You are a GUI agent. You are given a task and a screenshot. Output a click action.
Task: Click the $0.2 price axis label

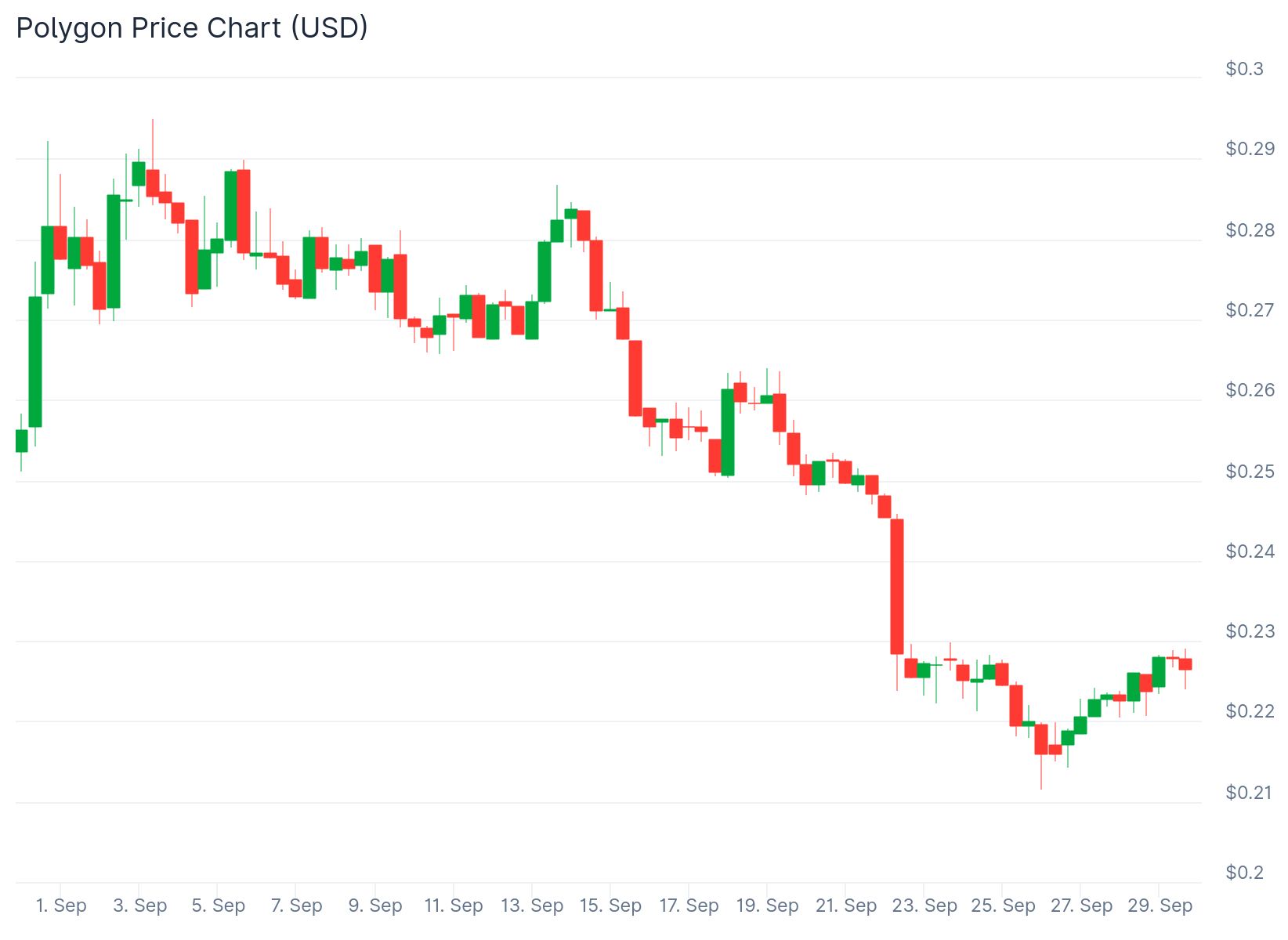click(x=1244, y=873)
